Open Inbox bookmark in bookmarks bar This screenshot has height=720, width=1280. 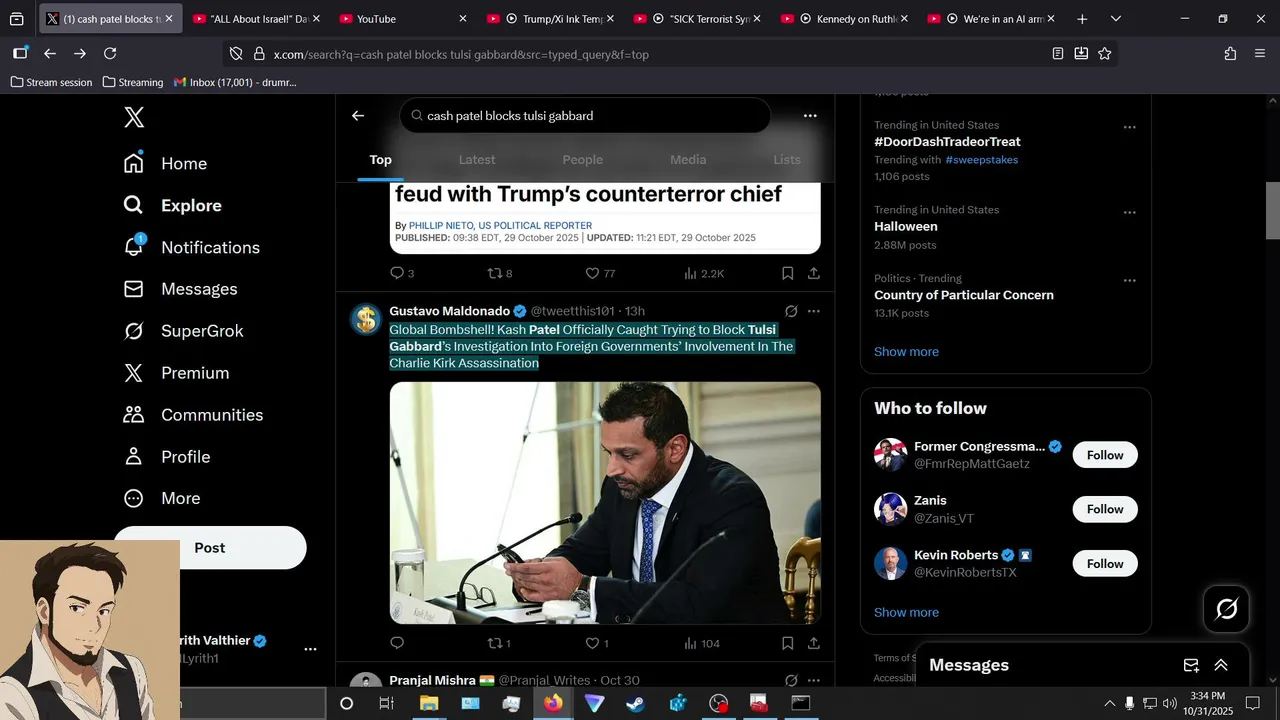click(235, 82)
